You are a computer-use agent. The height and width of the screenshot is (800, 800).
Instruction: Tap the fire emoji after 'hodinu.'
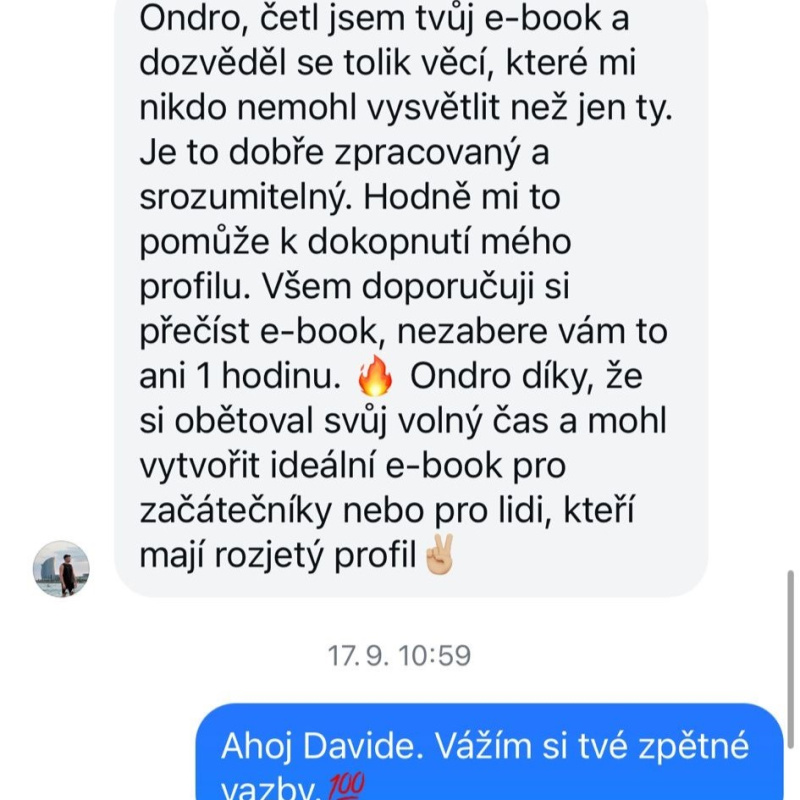pyautogui.click(x=375, y=377)
